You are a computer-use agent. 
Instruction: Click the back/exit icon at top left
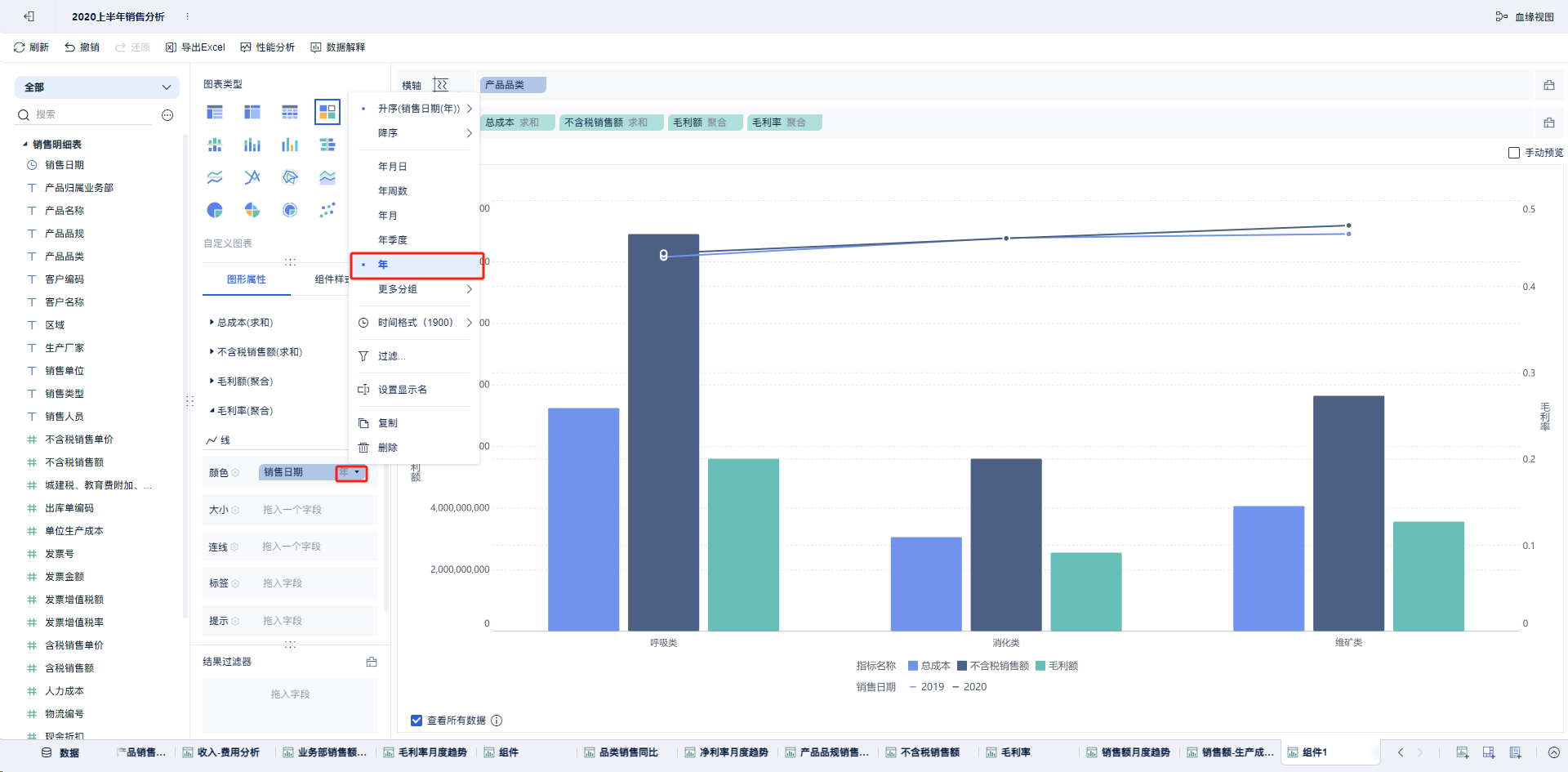coord(29,16)
